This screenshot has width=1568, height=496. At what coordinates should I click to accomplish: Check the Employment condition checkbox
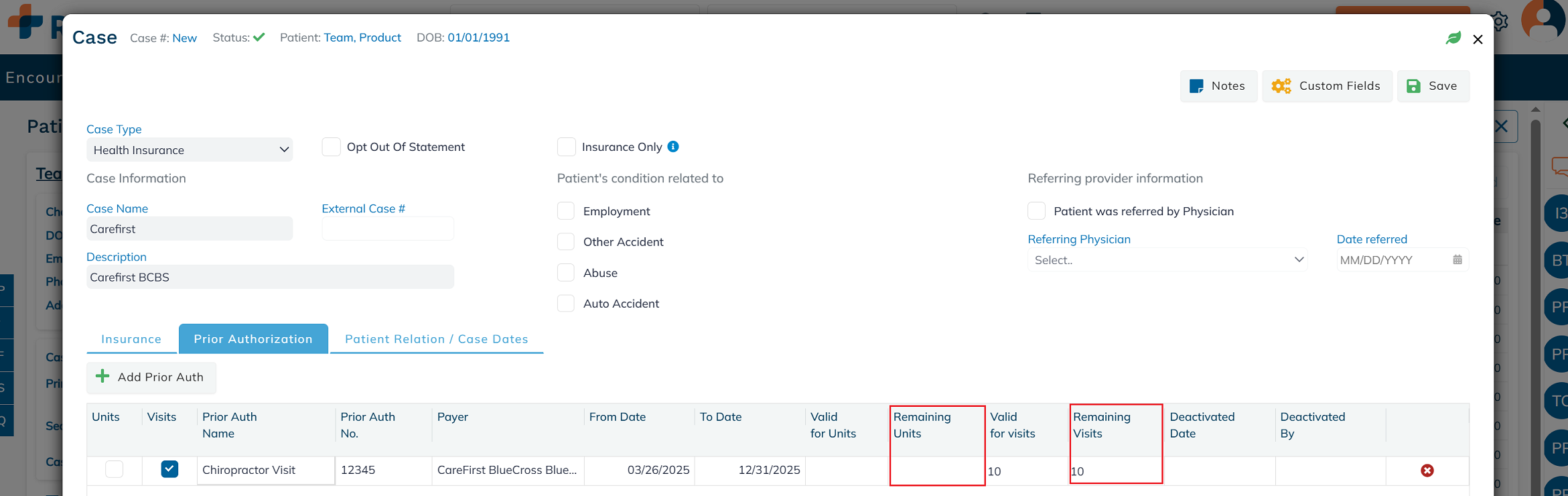click(566, 211)
